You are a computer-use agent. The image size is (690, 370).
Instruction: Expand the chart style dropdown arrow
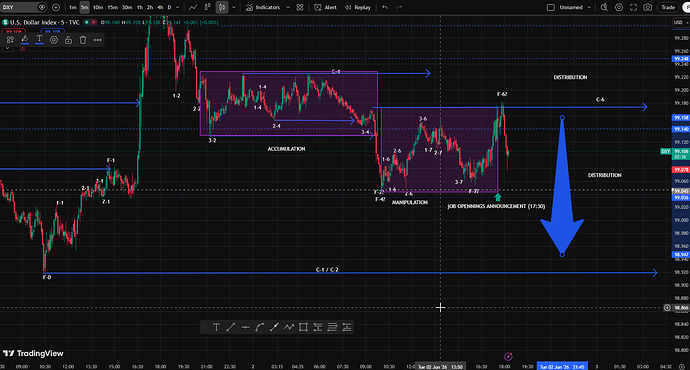[234, 7]
